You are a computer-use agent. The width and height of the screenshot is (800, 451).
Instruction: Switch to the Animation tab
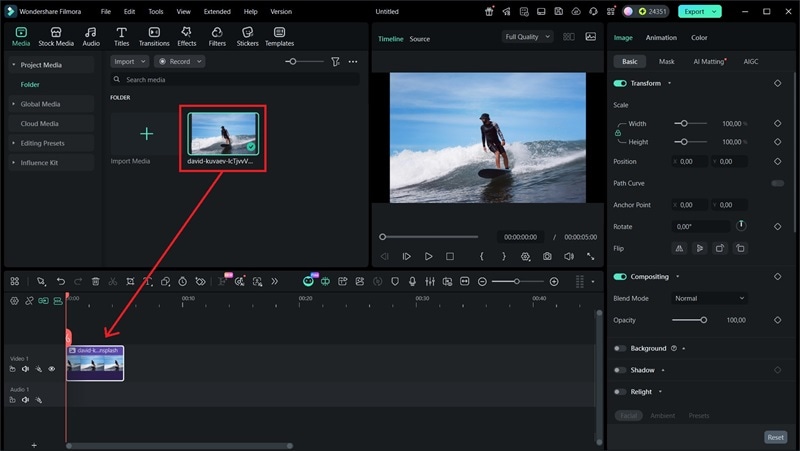click(x=660, y=38)
